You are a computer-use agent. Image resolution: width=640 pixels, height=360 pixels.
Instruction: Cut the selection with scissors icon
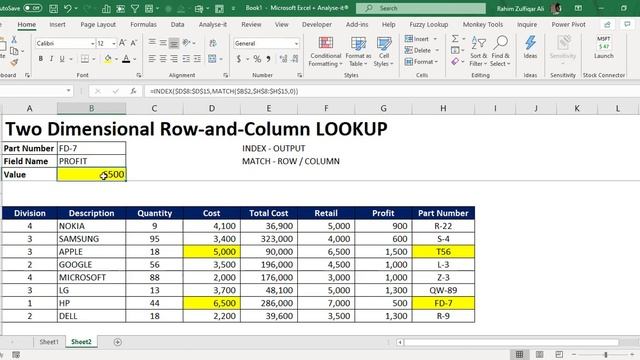[x=14, y=40]
